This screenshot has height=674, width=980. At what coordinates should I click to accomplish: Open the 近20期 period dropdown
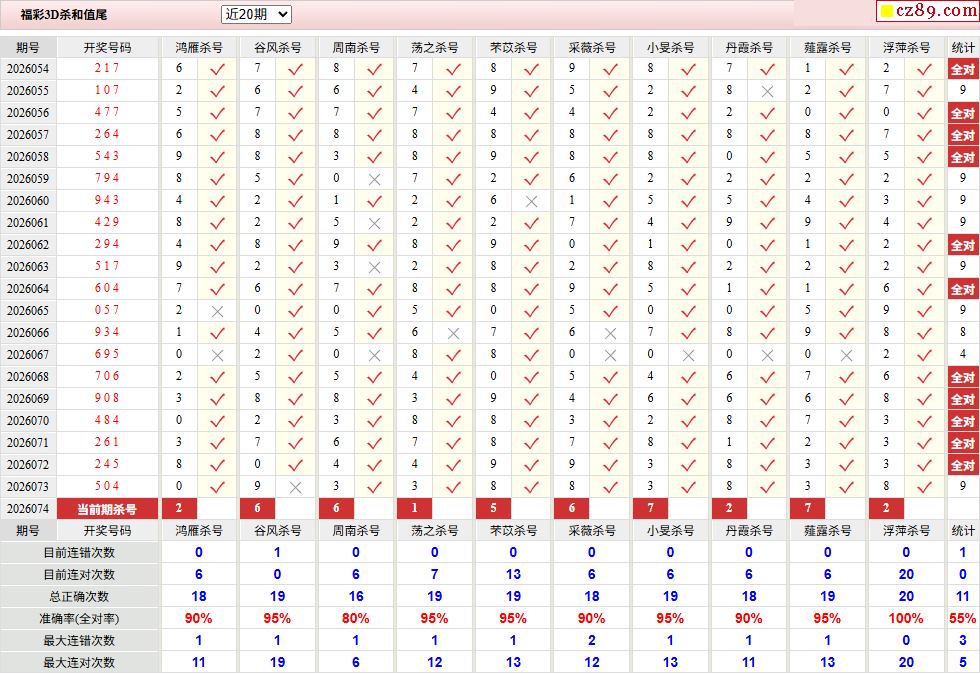click(256, 14)
